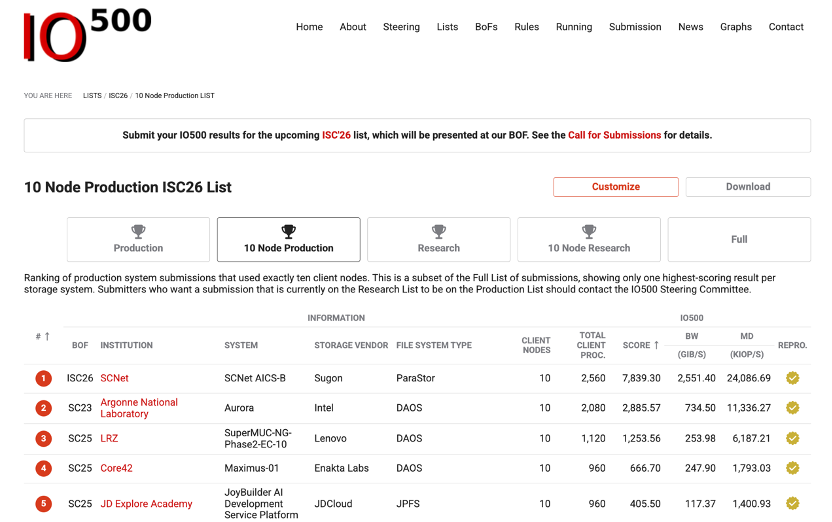Click the Customize button

(x=616, y=187)
